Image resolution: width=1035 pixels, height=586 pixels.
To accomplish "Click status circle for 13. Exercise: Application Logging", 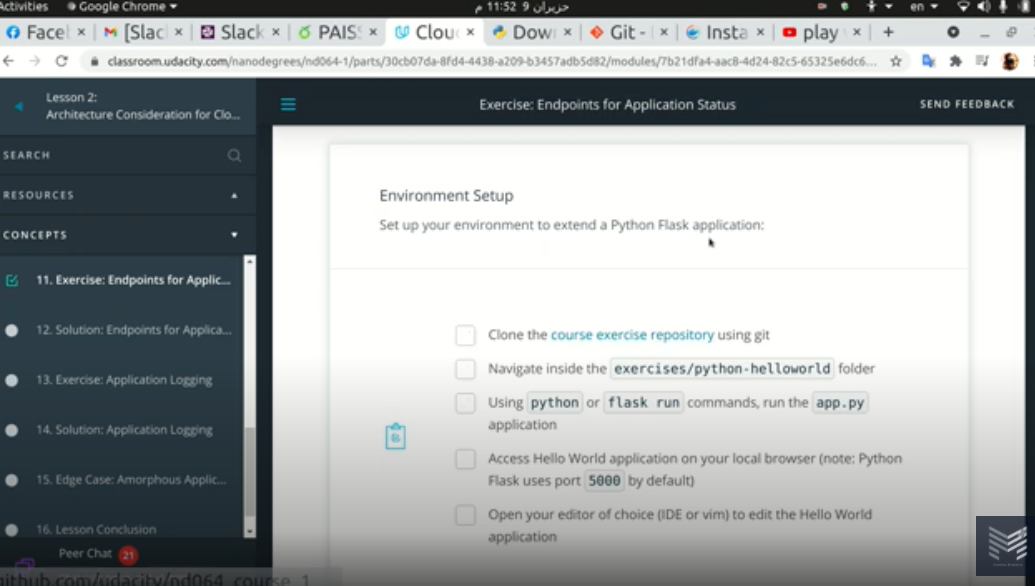I will 11,380.
